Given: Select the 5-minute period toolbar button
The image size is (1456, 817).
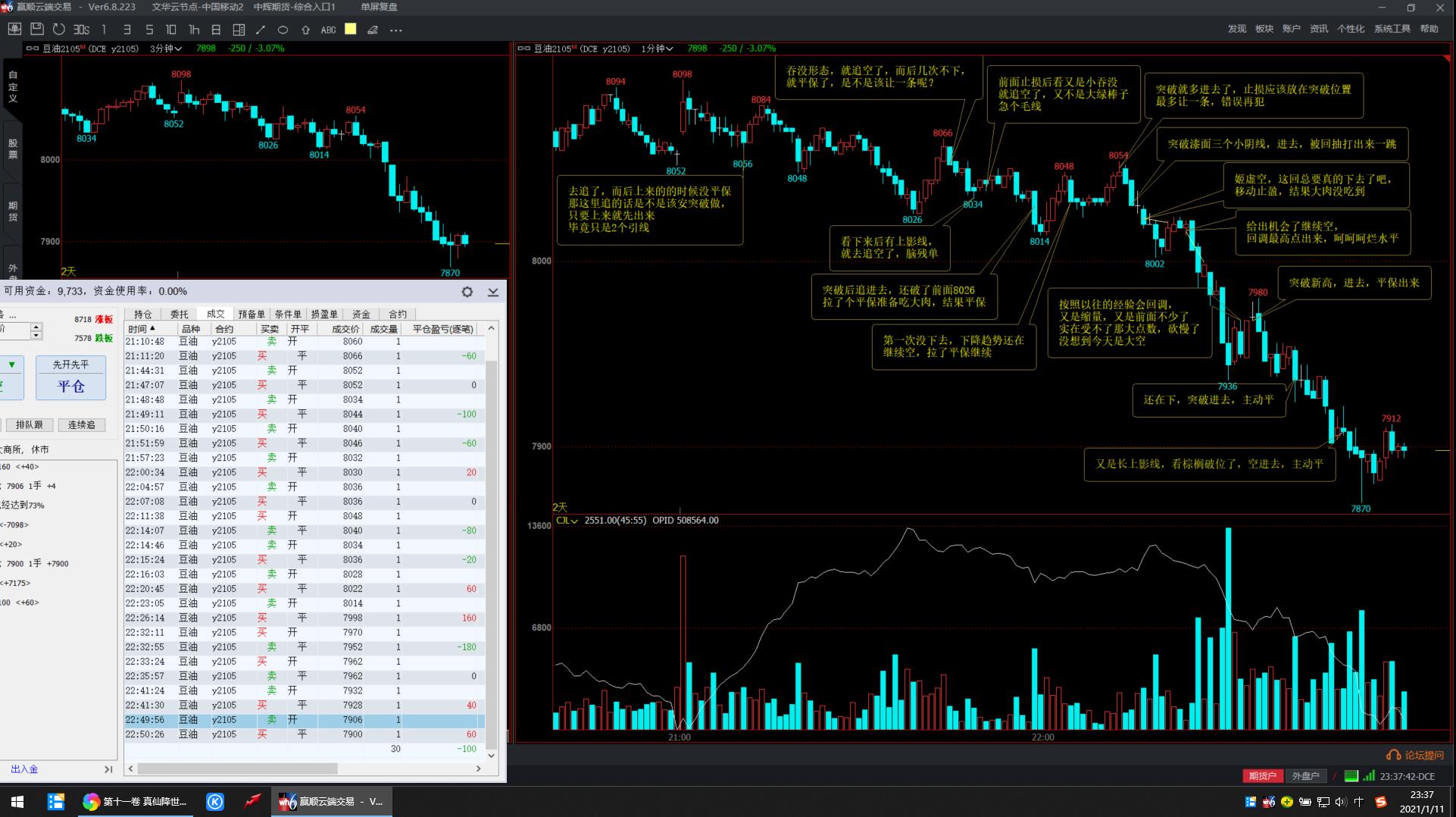Looking at the screenshot, I should click(x=149, y=30).
